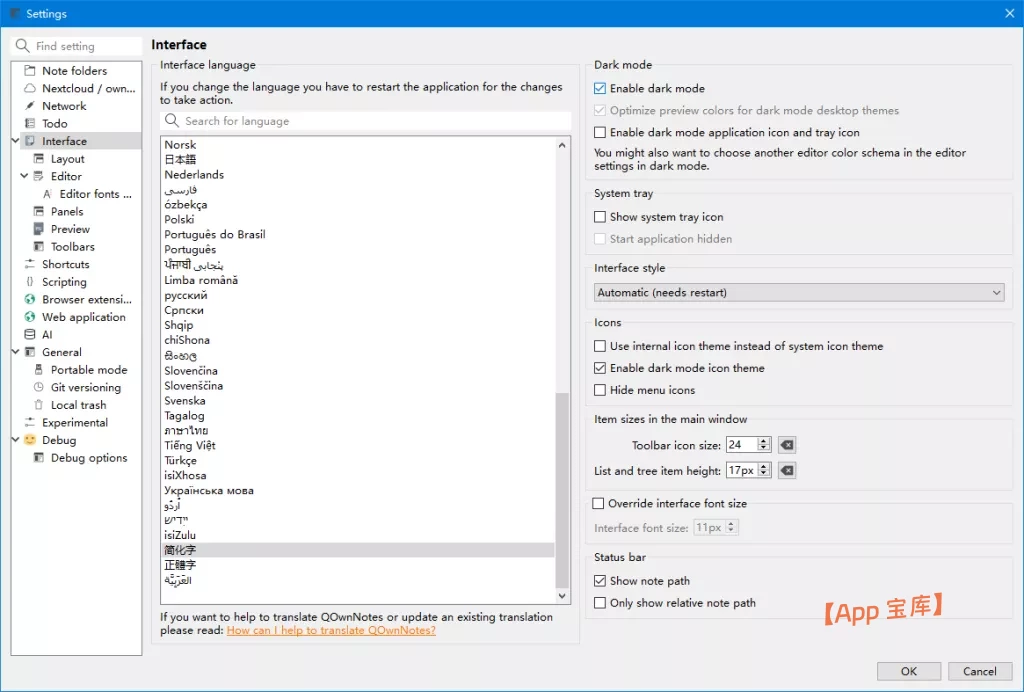Click the Nextcloud cloud icon in sidebar
This screenshot has width=1024, height=692.
click(x=30, y=89)
